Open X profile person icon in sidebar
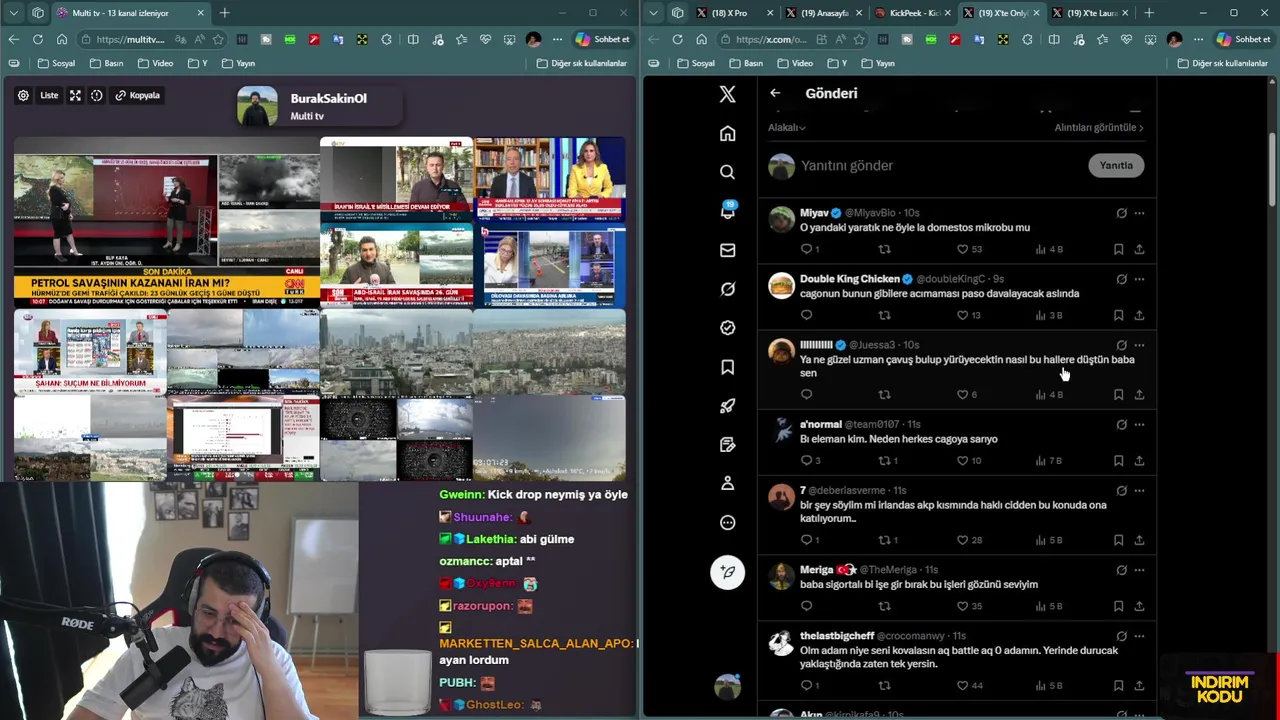This screenshot has height=720, width=1280. [727, 484]
